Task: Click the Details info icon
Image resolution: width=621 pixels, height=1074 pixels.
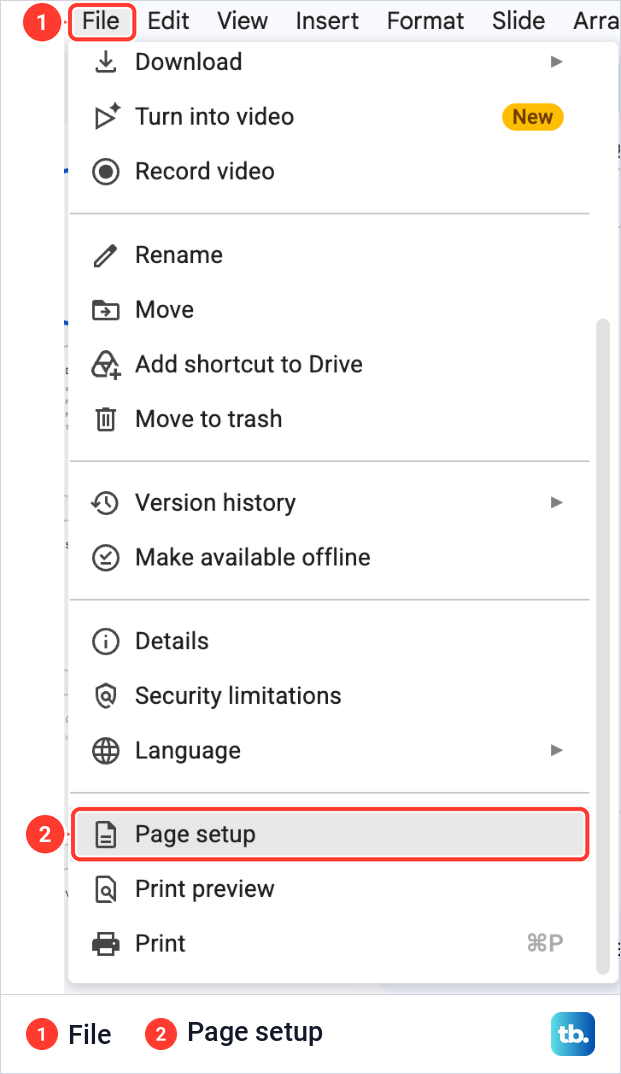Action: (x=105, y=642)
